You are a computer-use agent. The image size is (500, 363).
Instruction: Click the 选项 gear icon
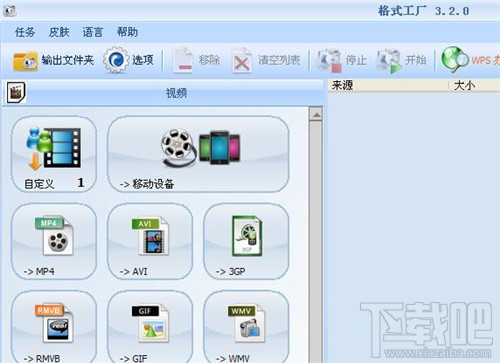[116, 60]
